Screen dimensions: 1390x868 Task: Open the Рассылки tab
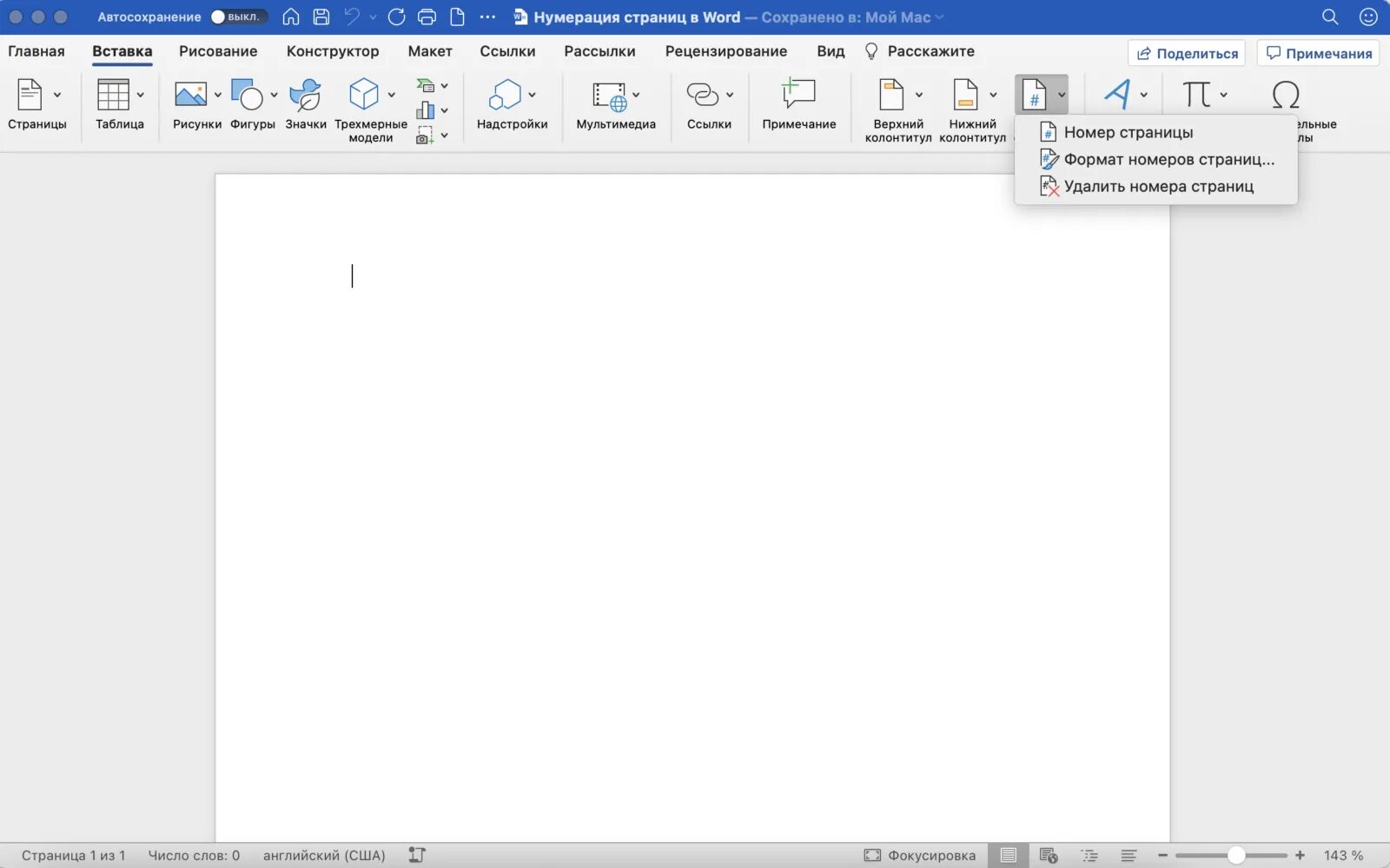pos(599,51)
